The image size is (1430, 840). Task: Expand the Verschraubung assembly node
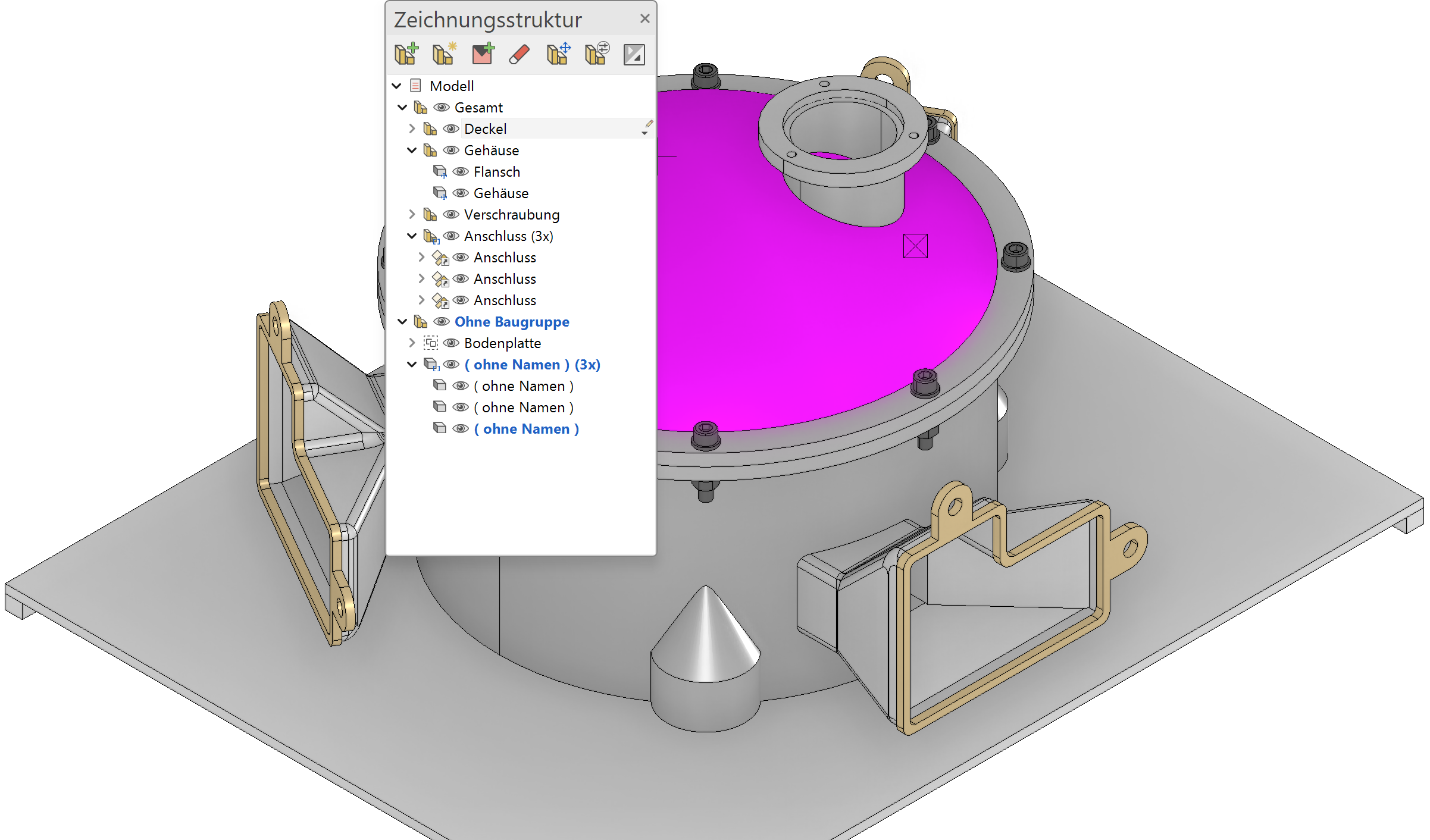point(412,214)
